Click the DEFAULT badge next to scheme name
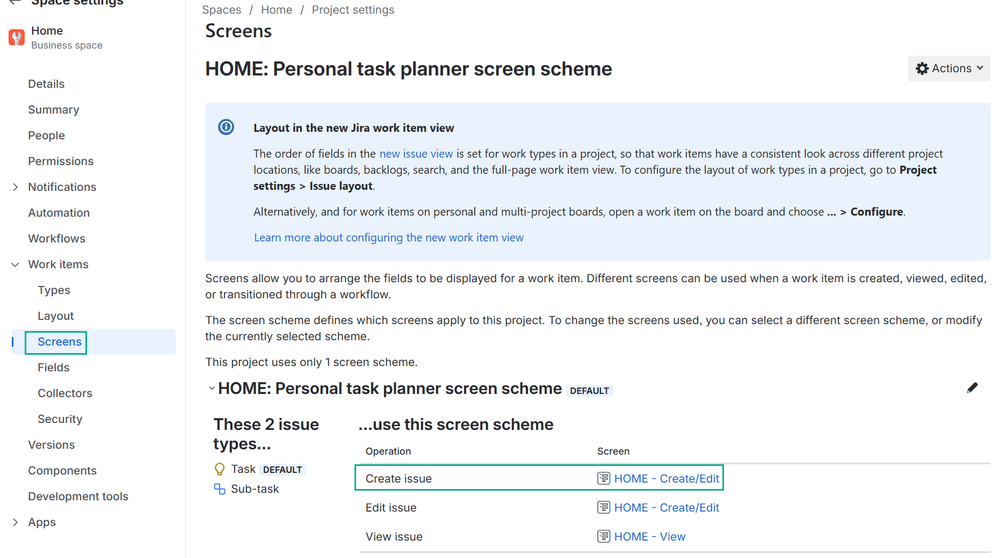Viewport: 999px width, 558px height. (589, 390)
